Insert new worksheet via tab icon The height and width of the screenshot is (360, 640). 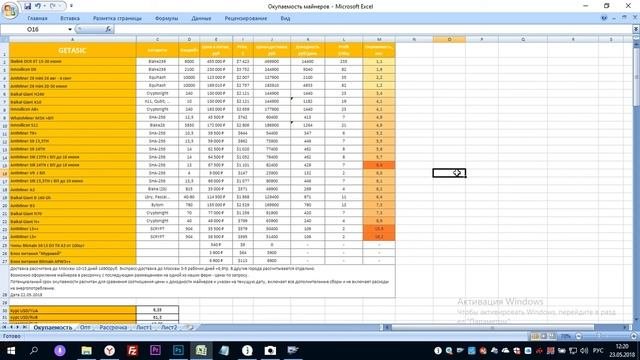190,327
